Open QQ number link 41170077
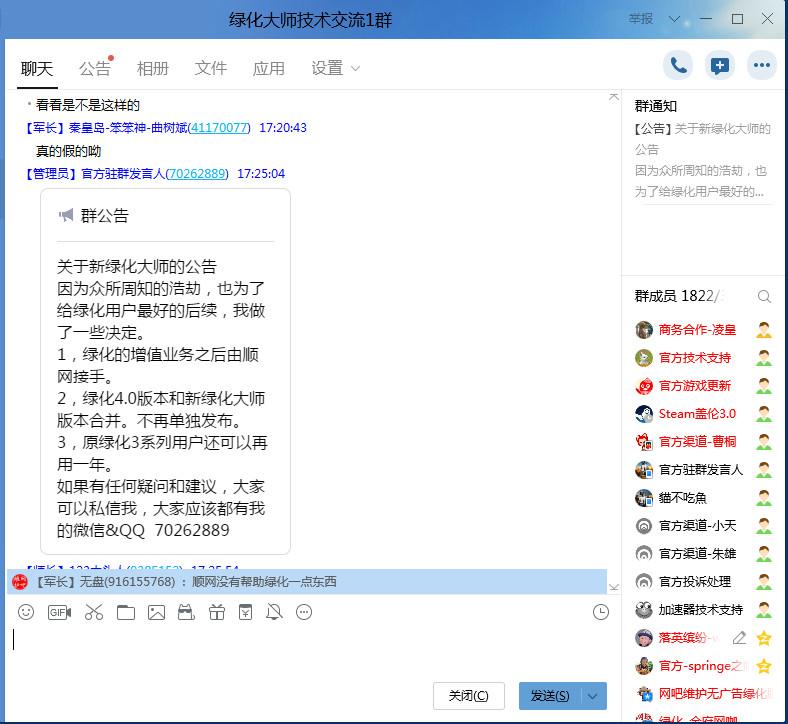Viewport: 788px width, 724px height. click(219, 128)
